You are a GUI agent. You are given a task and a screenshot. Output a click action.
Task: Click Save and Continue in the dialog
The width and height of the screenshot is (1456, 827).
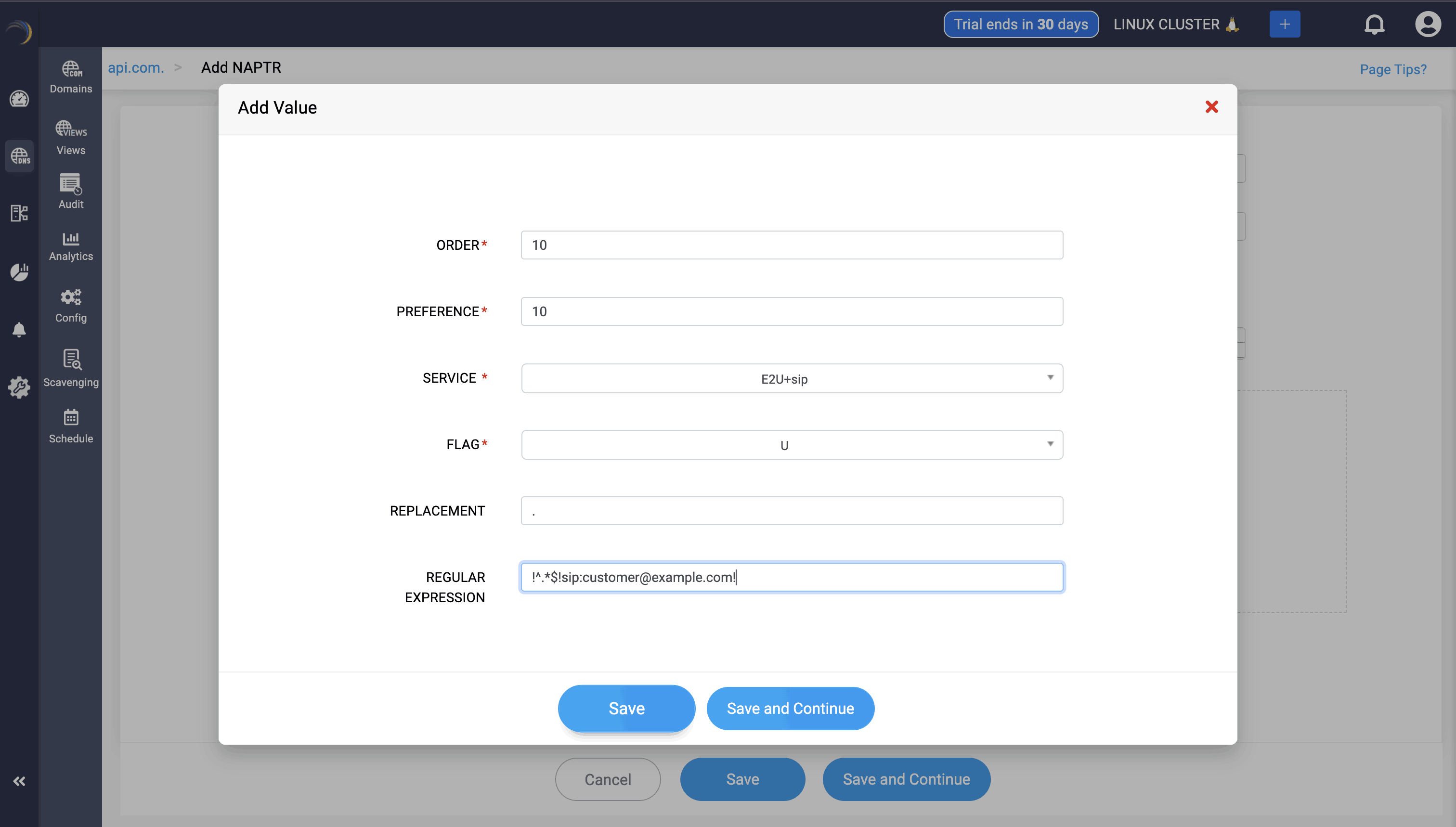pyautogui.click(x=790, y=708)
